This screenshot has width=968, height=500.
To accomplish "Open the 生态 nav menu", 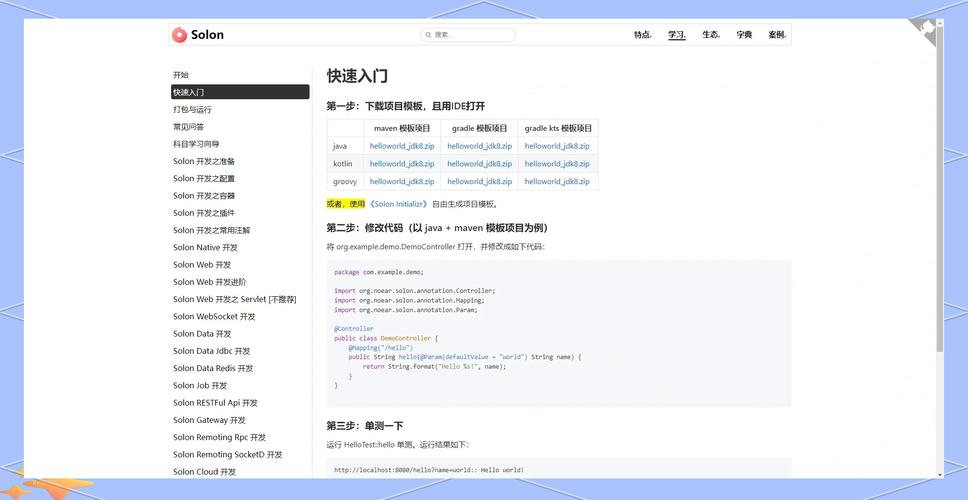I will coord(711,35).
